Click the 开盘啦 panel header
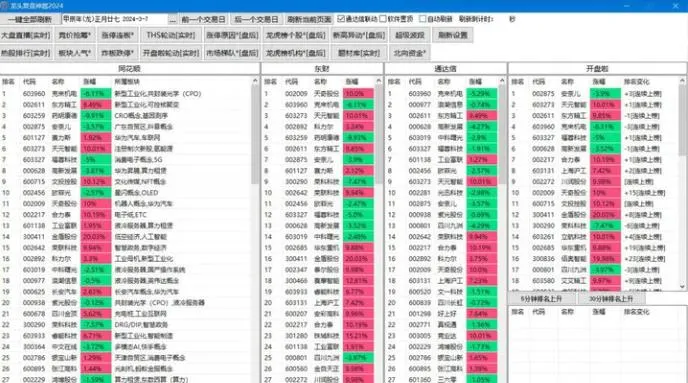The image size is (688, 383). [597, 69]
